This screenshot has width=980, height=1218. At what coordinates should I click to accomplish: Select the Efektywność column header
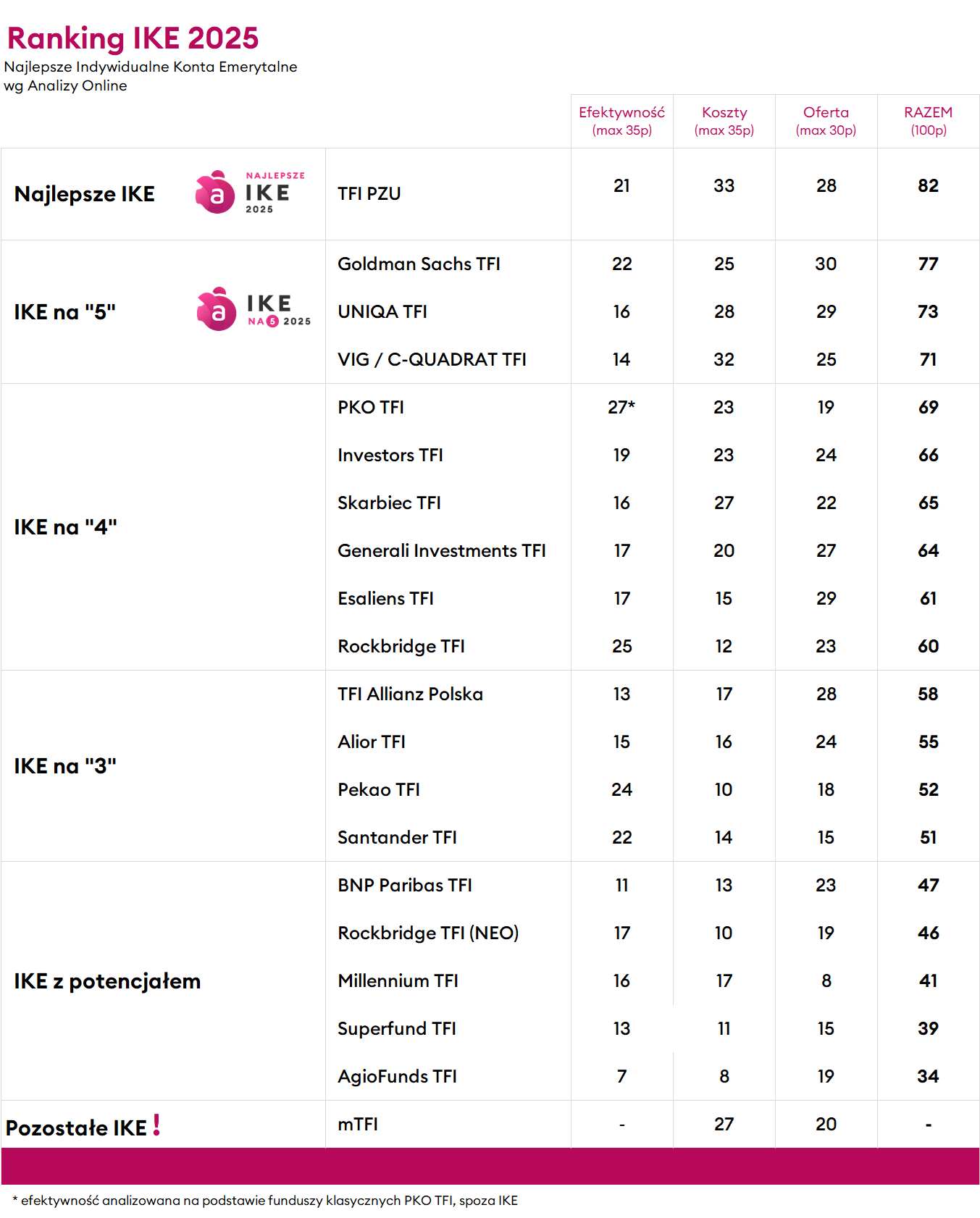[x=621, y=121]
